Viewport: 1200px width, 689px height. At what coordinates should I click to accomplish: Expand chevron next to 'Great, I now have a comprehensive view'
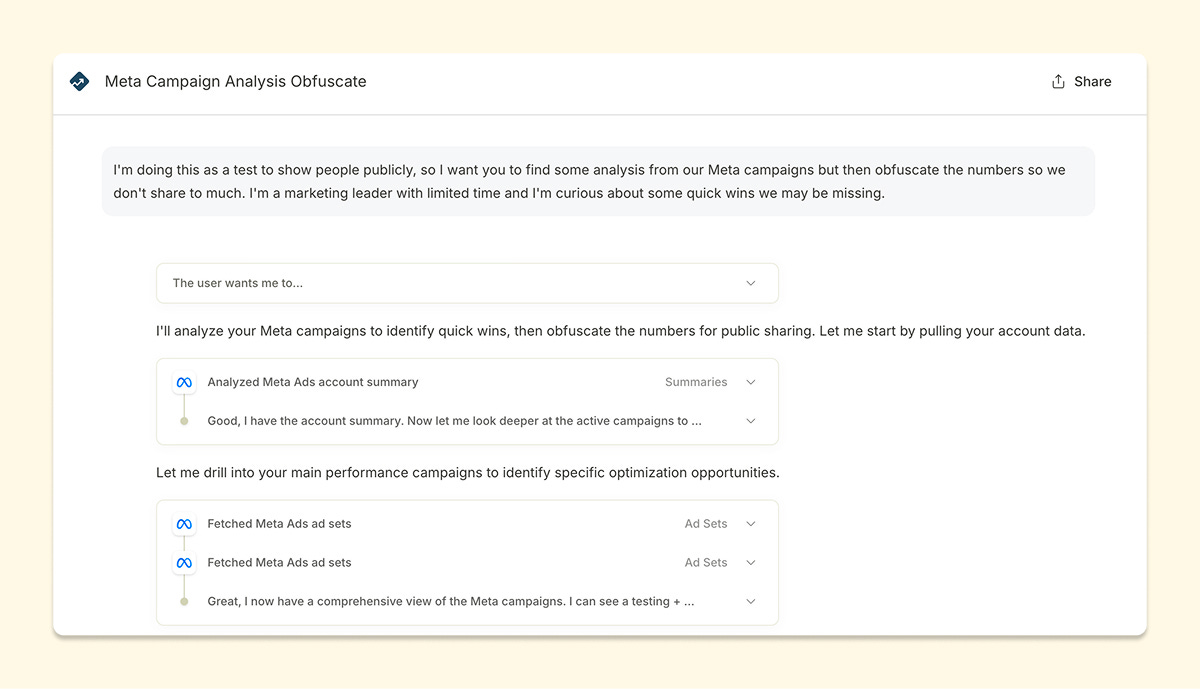751,602
